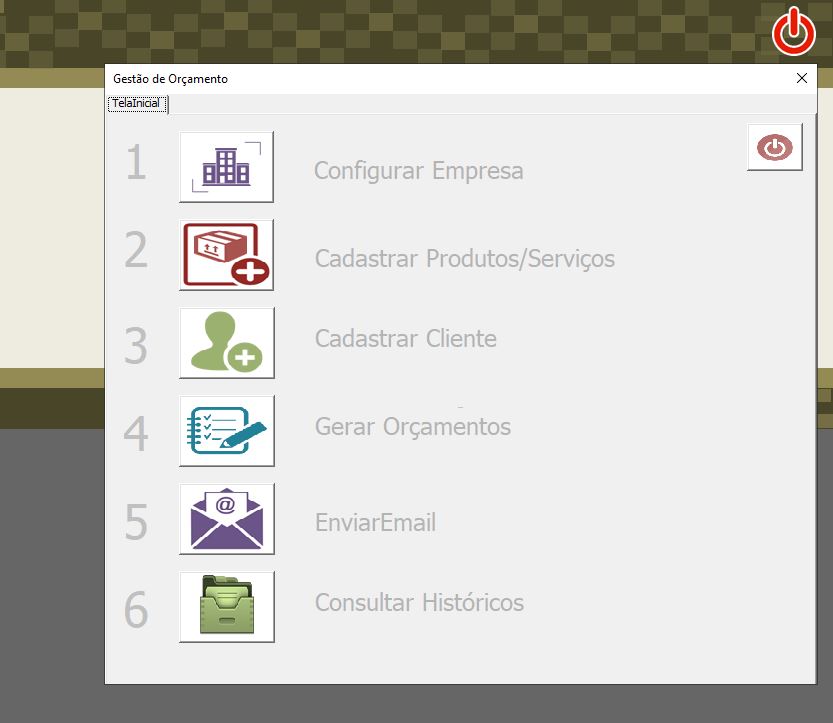This screenshot has width=833, height=723.
Task: Click the small power button inside the form
Action: 775,147
